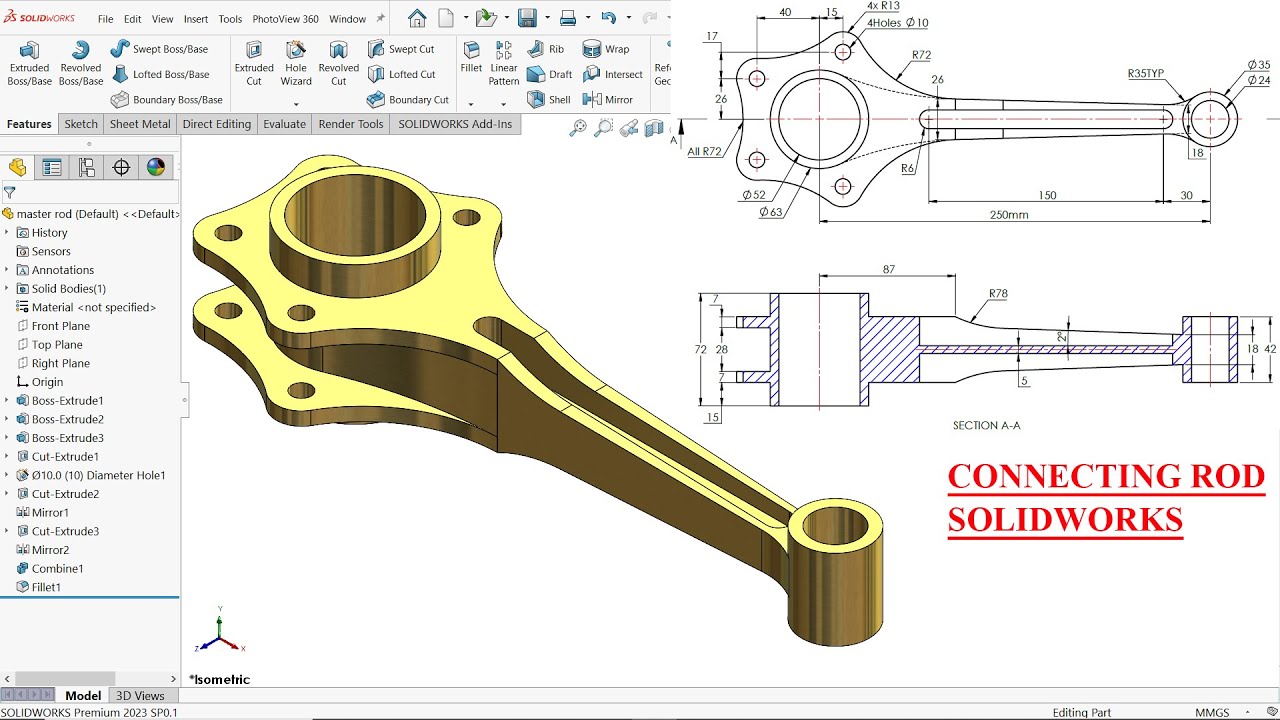The height and width of the screenshot is (720, 1280).
Task: Apply the Fillet tool
Action: 471,58
